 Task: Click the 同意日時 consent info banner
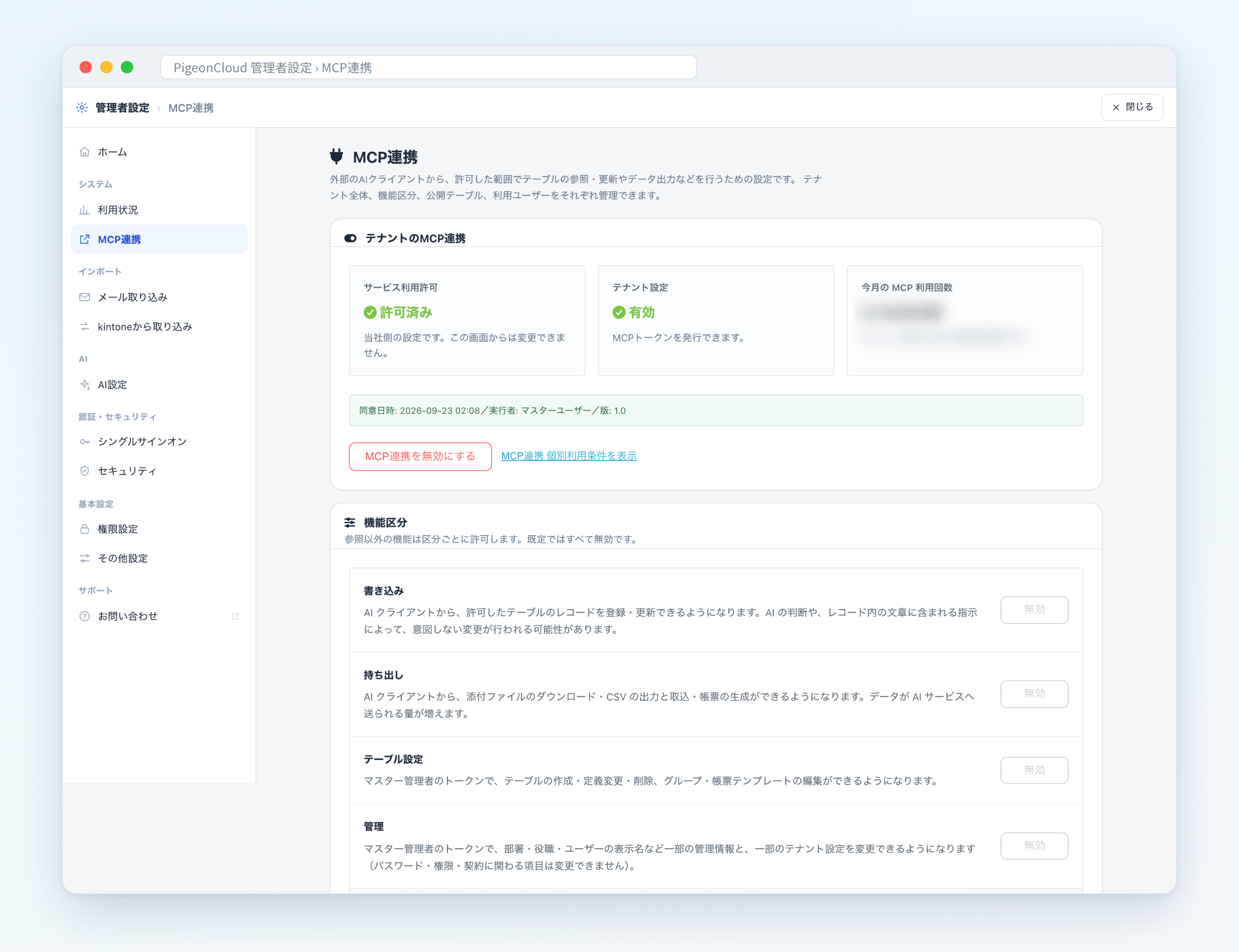(x=716, y=410)
